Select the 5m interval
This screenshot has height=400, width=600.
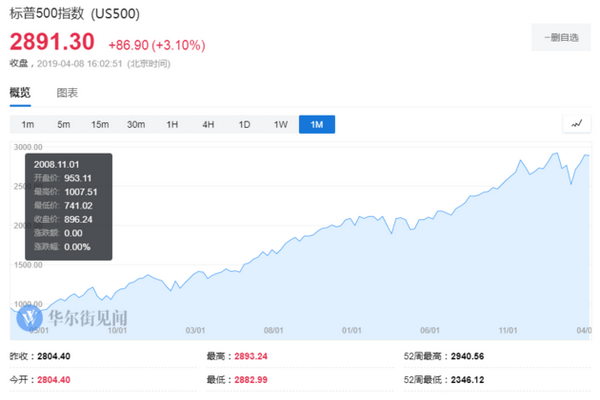click(64, 125)
